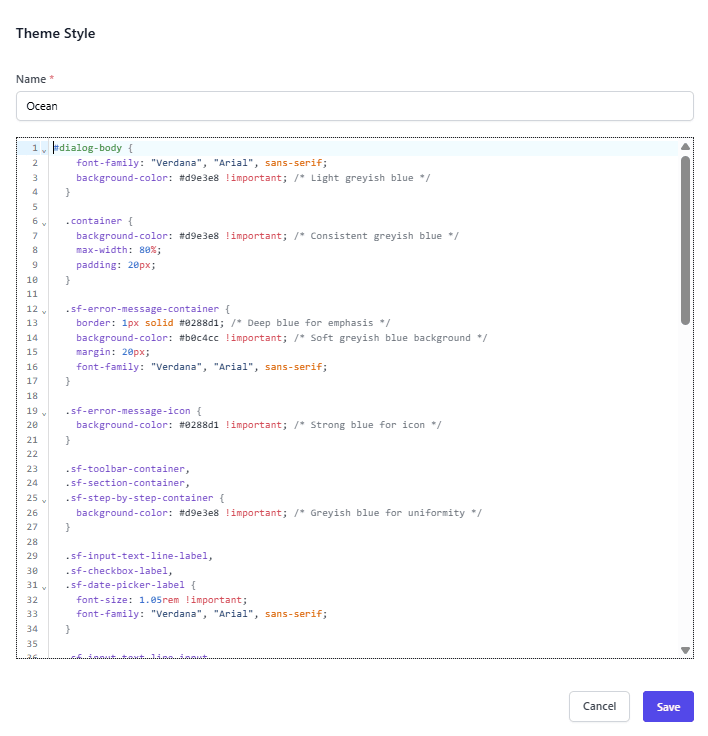The image size is (708, 736).
Task: Collapse the #dialog-body rule at line 1
Action: [44, 149]
